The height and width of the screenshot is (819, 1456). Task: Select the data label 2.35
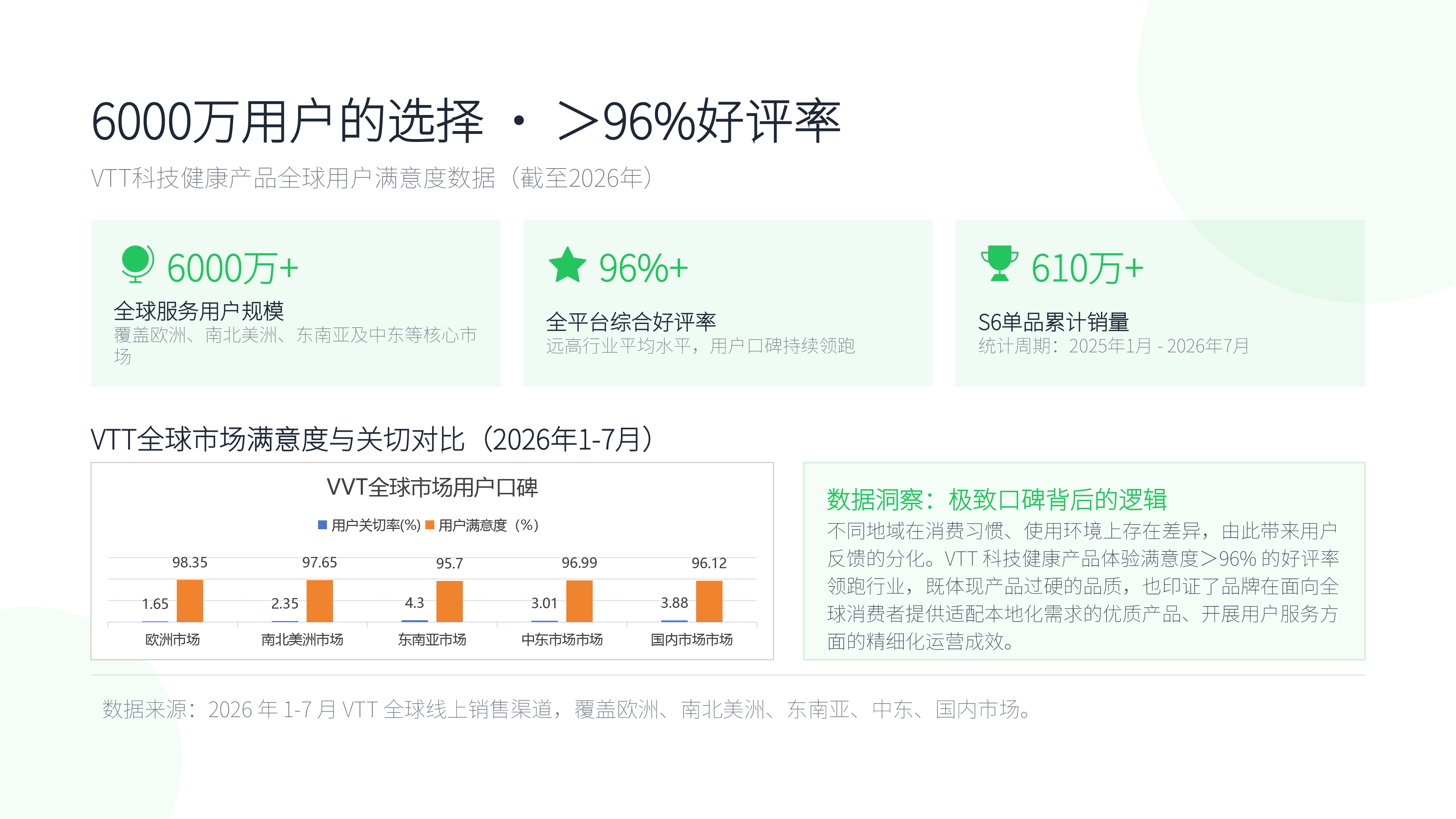[x=285, y=604]
